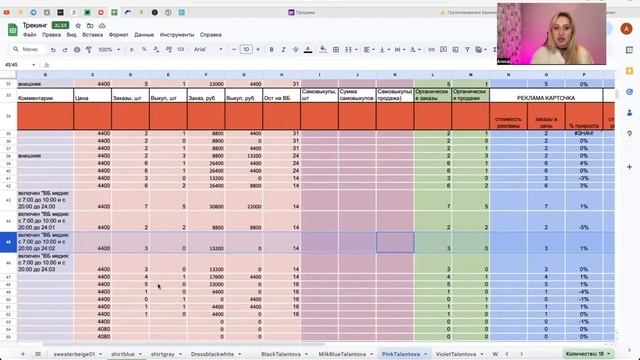Open the Arial font dropdown
This screenshot has height=360, width=640.
pyautogui.click(x=208, y=49)
